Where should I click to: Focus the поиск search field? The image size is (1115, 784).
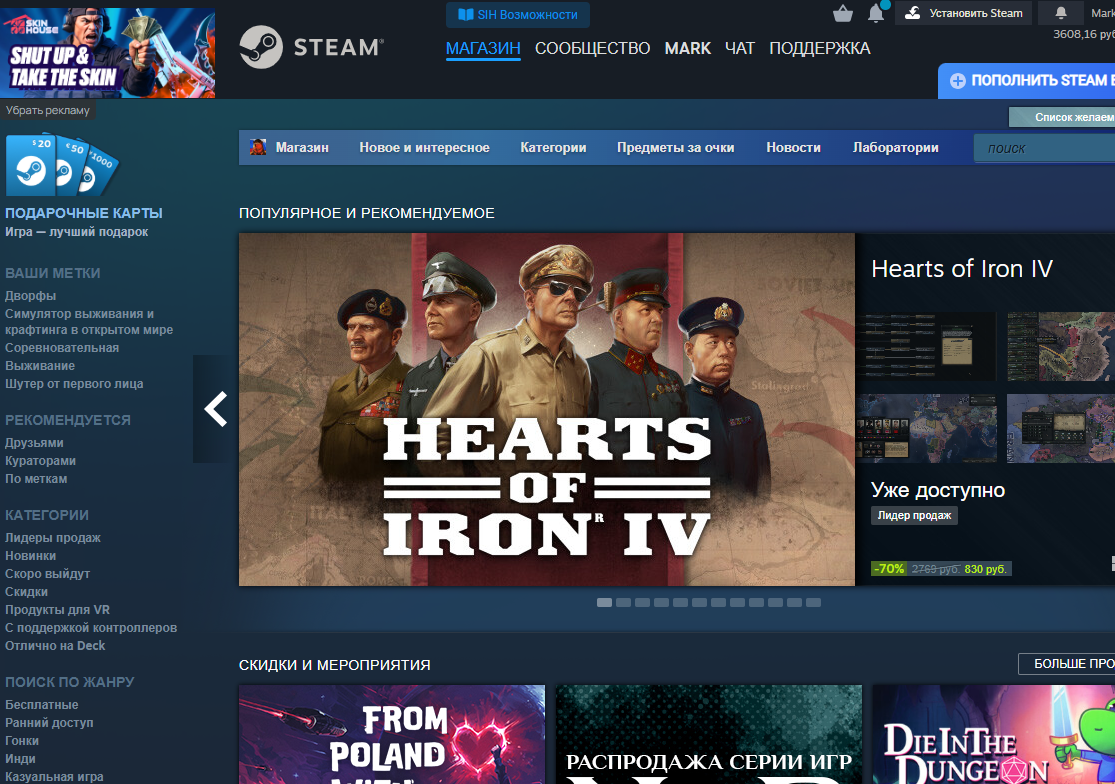[1044, 148]
